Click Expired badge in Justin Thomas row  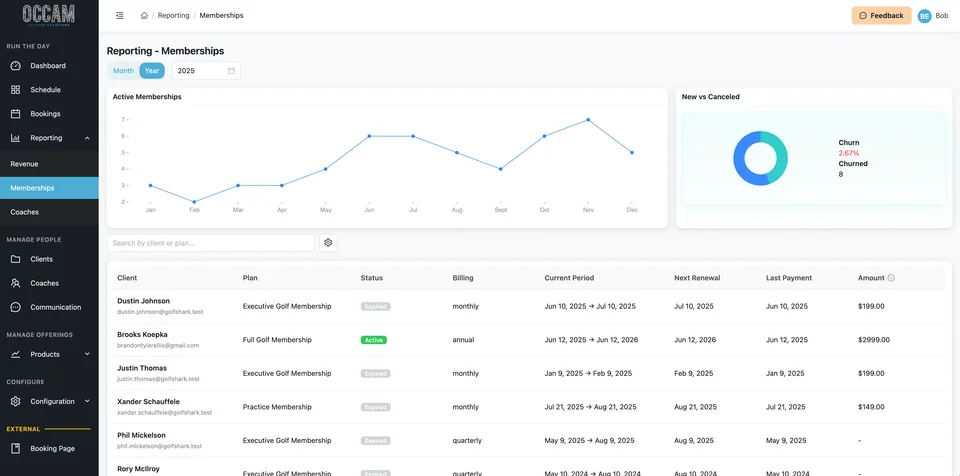375,373
